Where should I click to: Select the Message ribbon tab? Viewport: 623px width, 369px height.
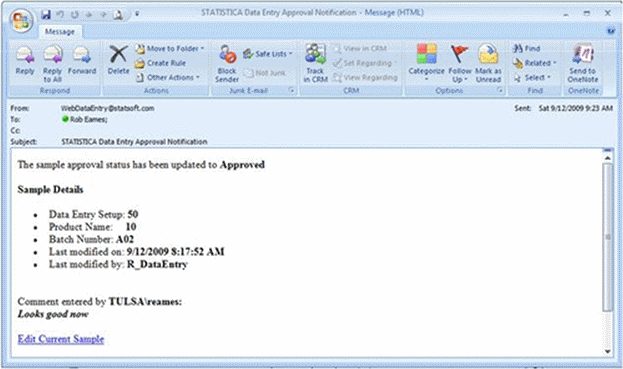(x=60, y=32)
